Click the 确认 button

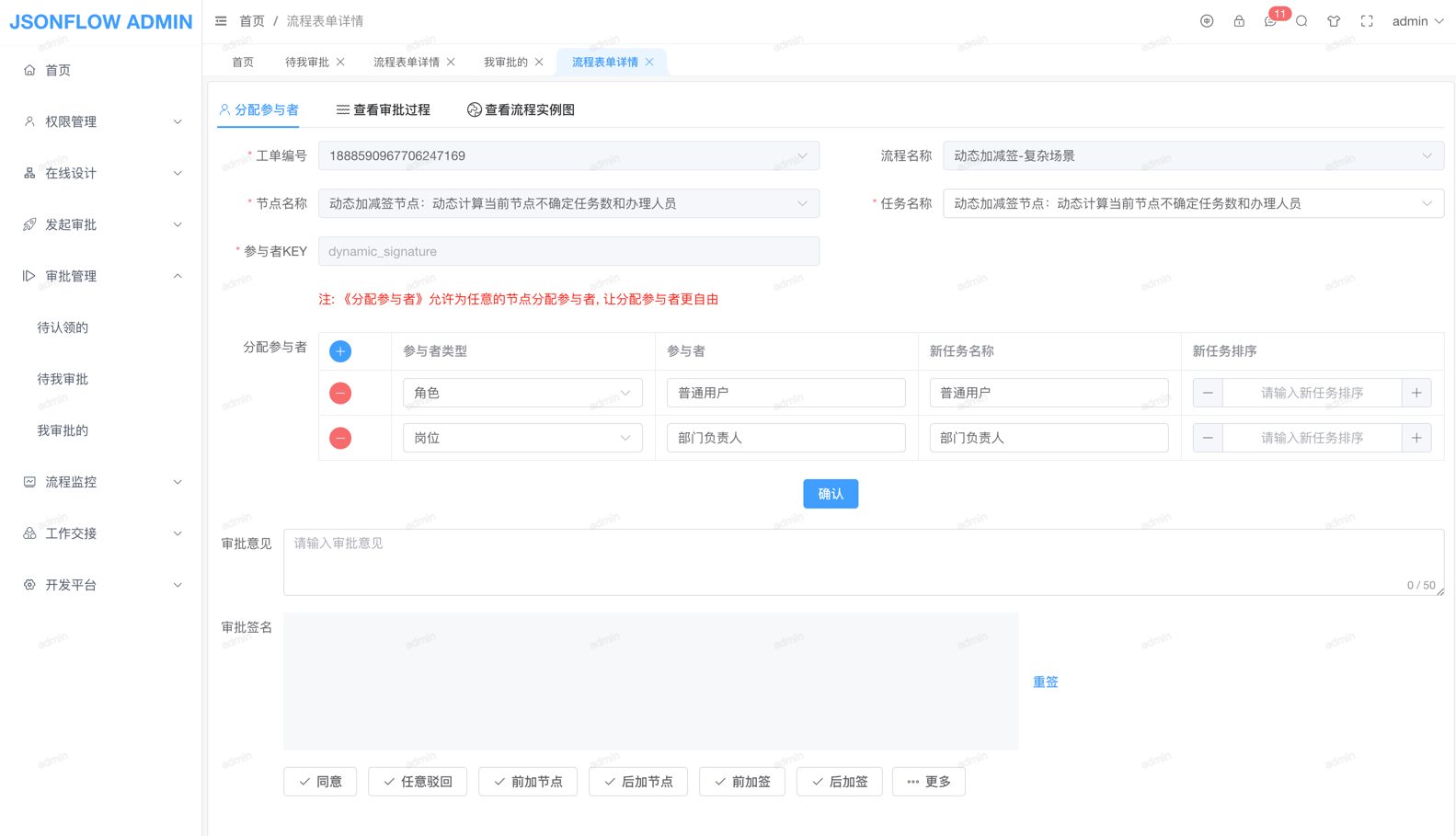coord(830,494)
